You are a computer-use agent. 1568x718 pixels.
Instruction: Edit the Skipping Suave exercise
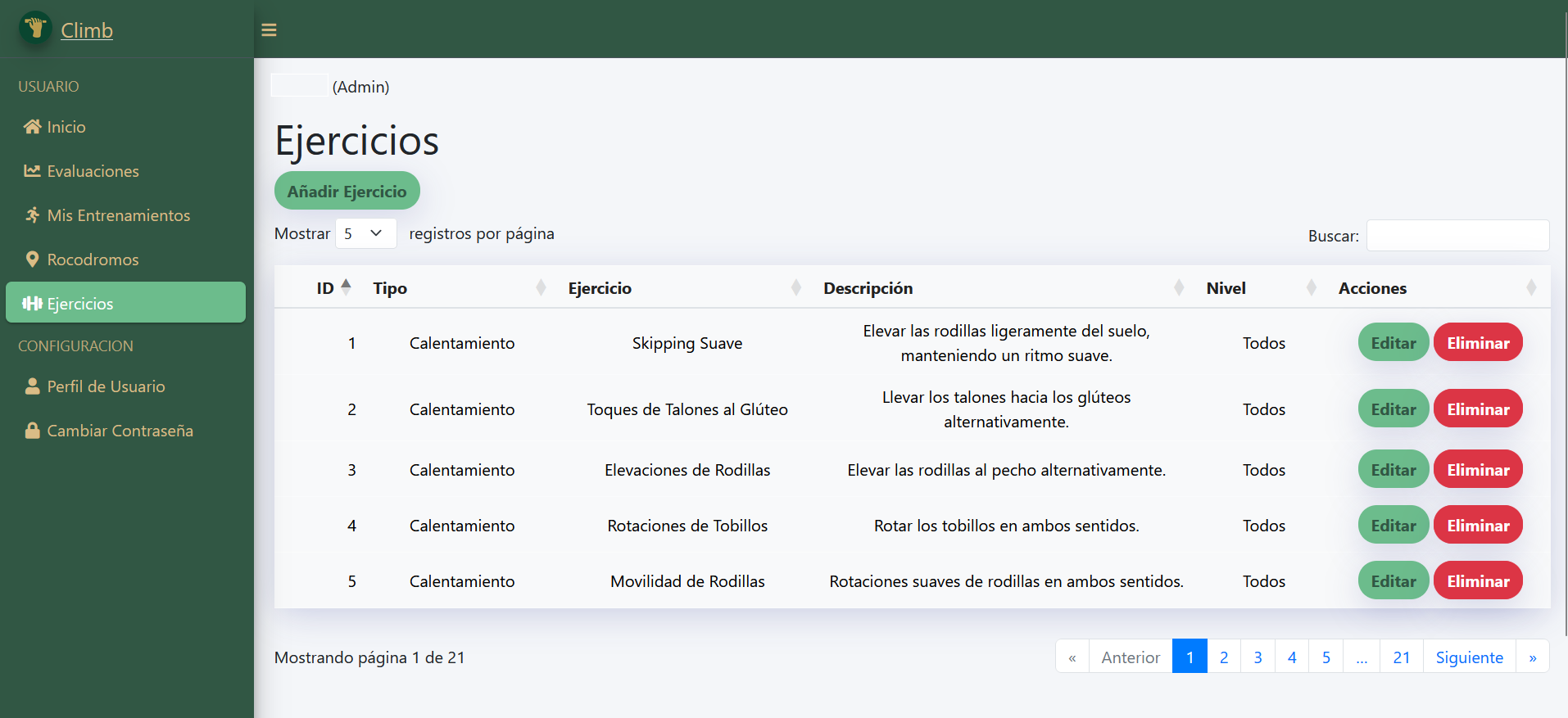click(1393, 343)
